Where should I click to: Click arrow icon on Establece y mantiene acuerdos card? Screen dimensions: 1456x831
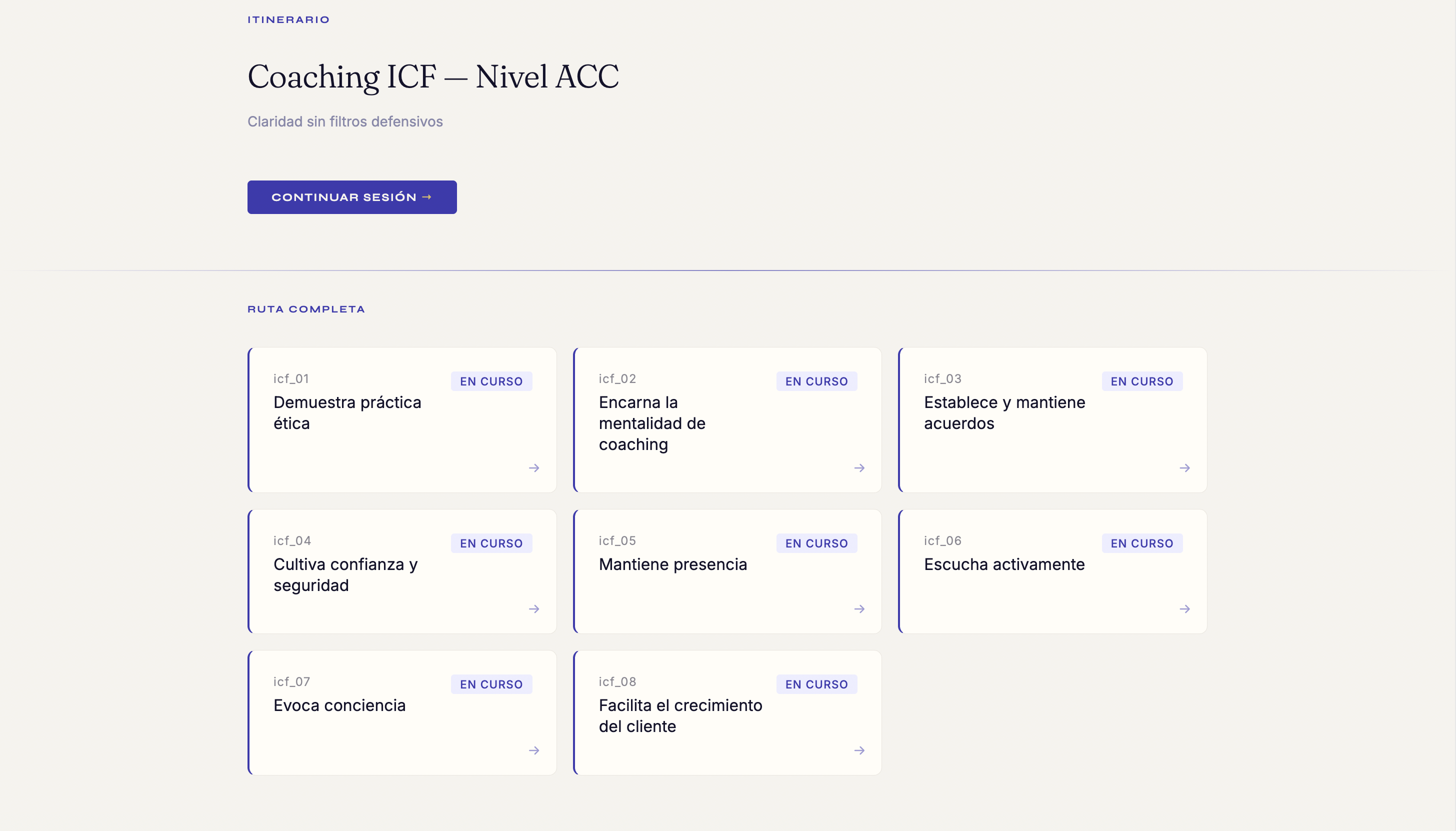coord(1184,468)
